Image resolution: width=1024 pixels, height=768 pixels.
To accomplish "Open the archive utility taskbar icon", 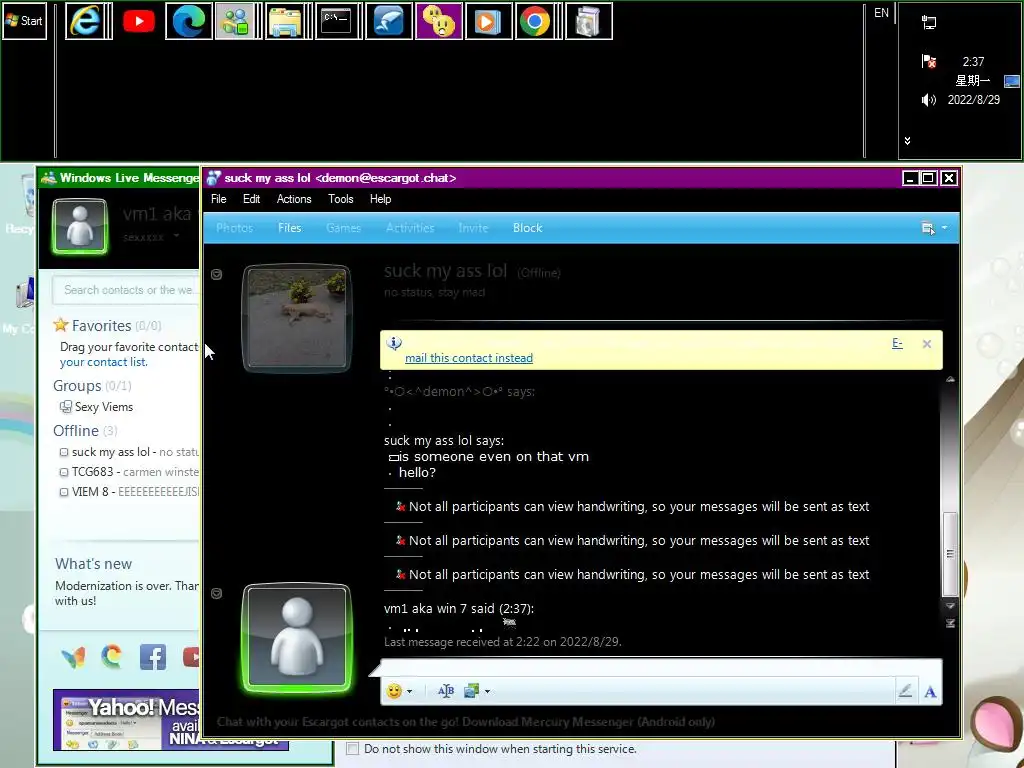I will (588, 21).
